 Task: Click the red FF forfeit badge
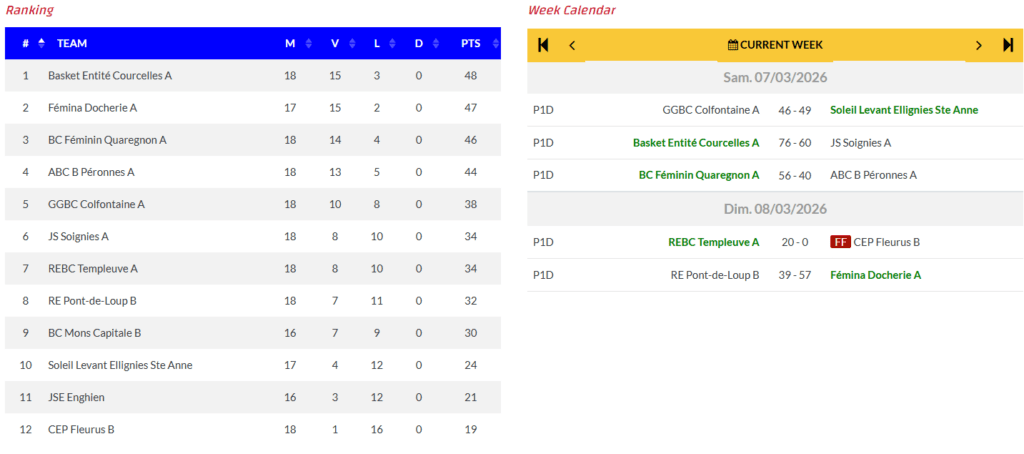840,242
